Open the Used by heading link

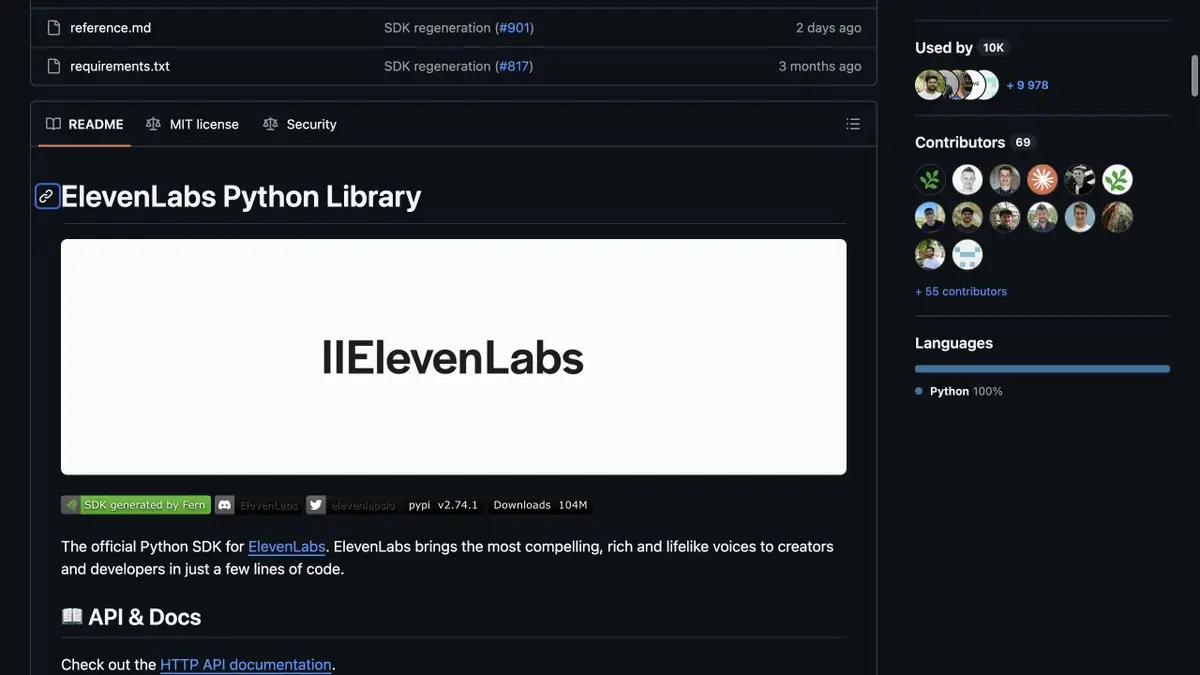(x=944, y=48)
